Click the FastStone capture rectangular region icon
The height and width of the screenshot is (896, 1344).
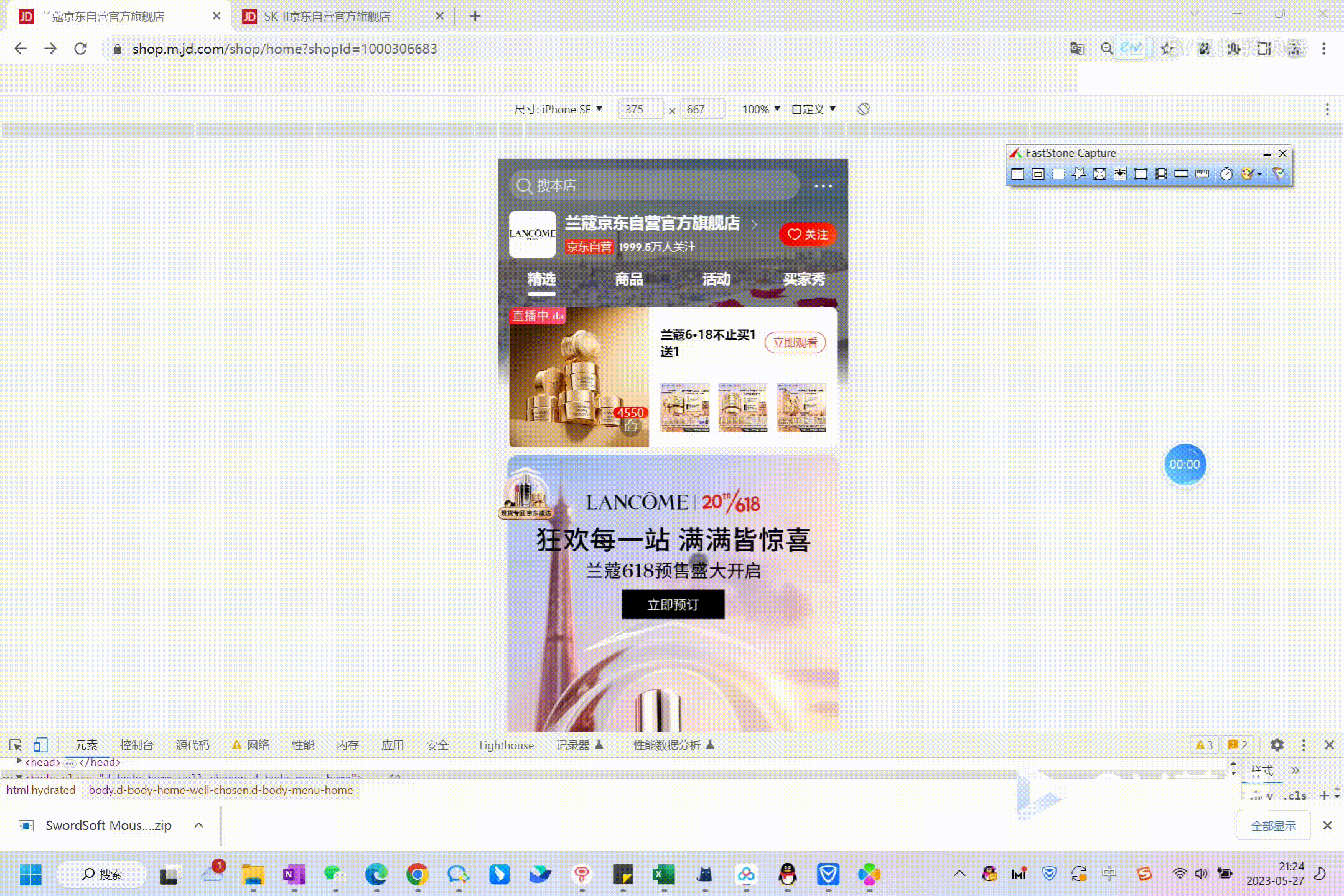tap(1058, 174)
